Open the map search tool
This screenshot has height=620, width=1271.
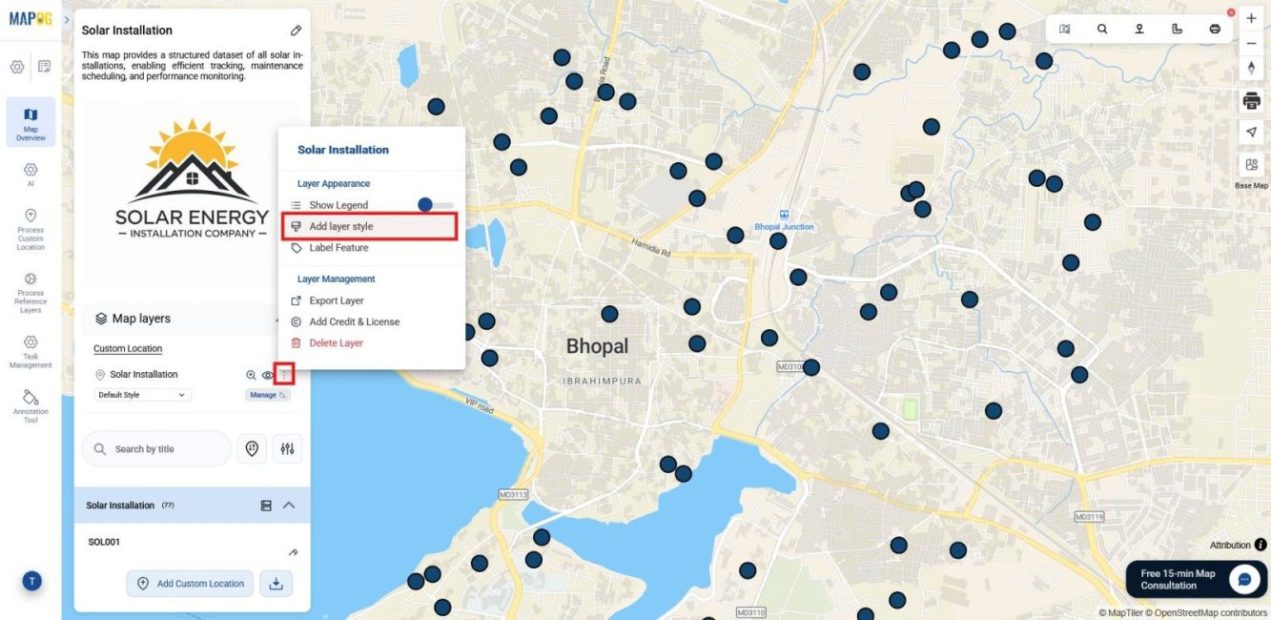coord(1101,28)
